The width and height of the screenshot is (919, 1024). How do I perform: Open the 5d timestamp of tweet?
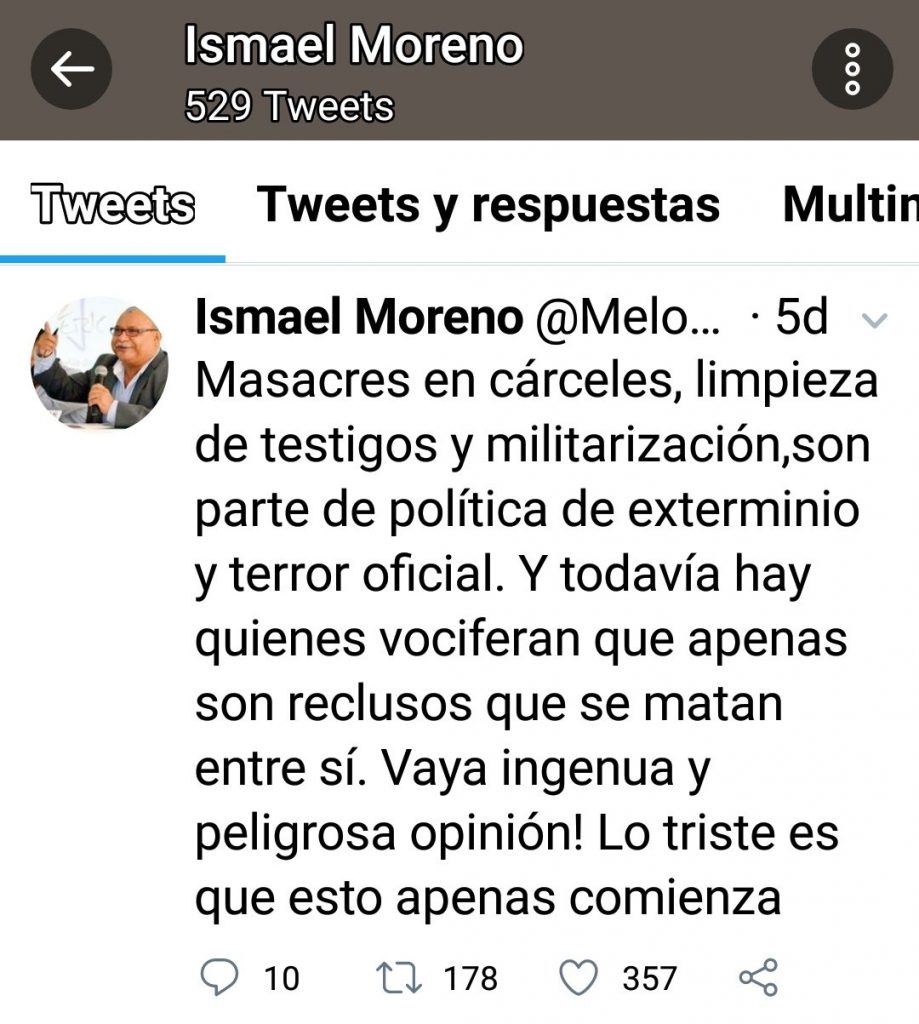(x=801, y=317)
